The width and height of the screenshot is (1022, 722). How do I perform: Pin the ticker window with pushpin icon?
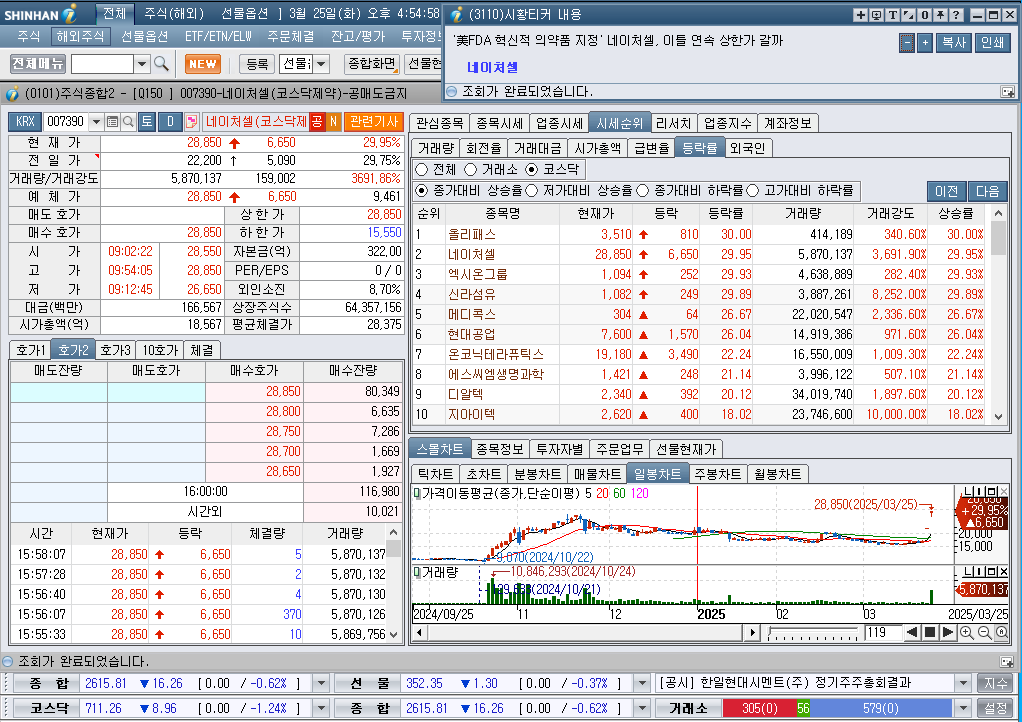pos(940,15)
